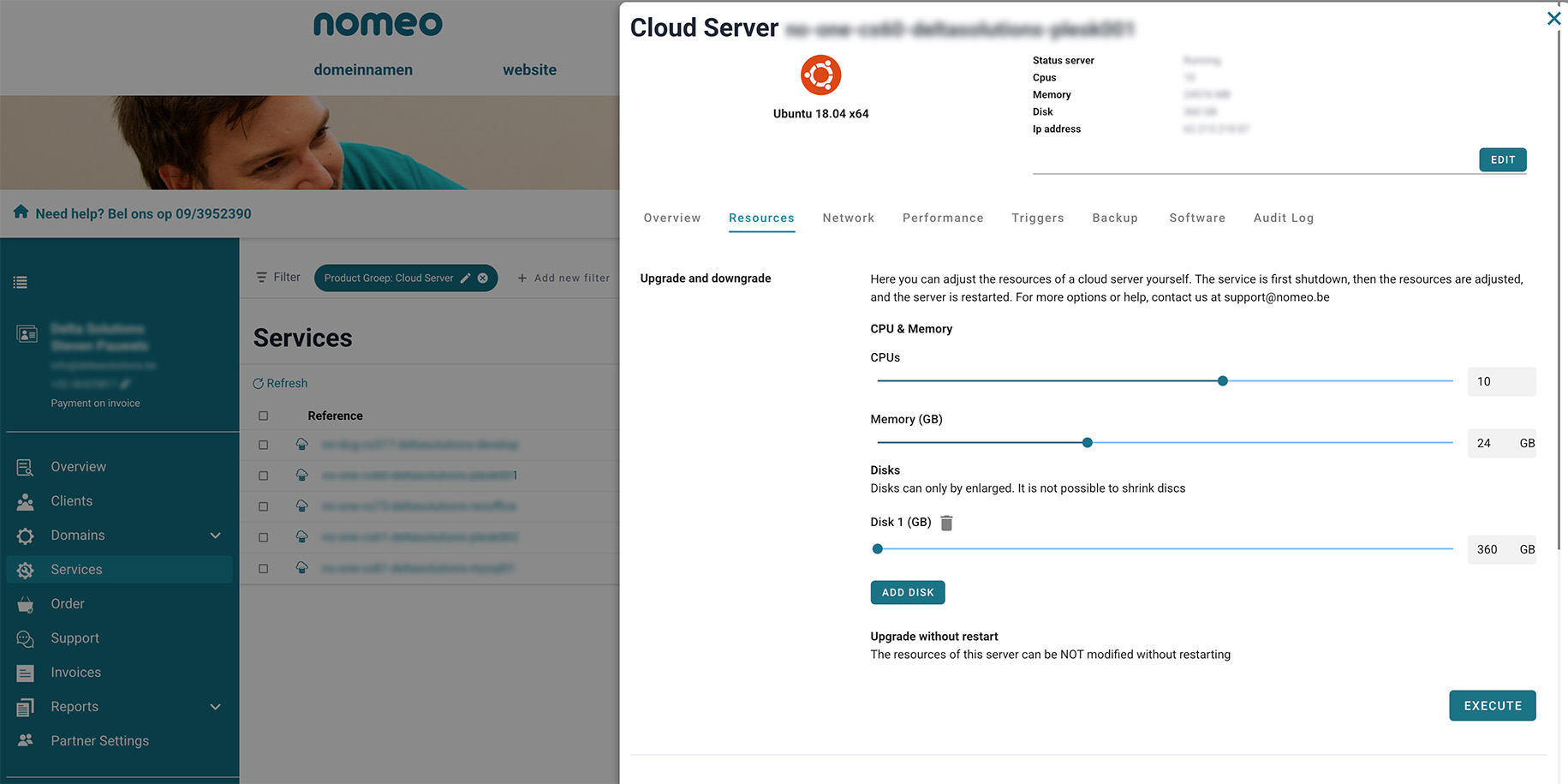Toggle the select-all checkbox beside Reference
Image resolution: width=1568 pixels, height=784 pixels.
(263, 416)
